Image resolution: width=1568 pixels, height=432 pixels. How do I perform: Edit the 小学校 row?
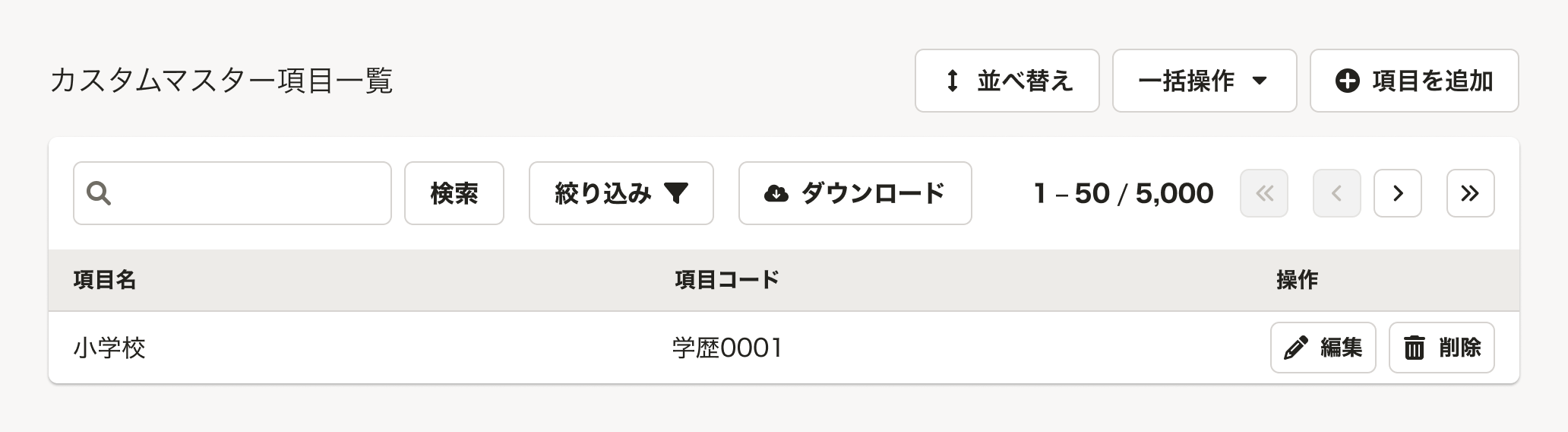click(x=1323, y=348)
